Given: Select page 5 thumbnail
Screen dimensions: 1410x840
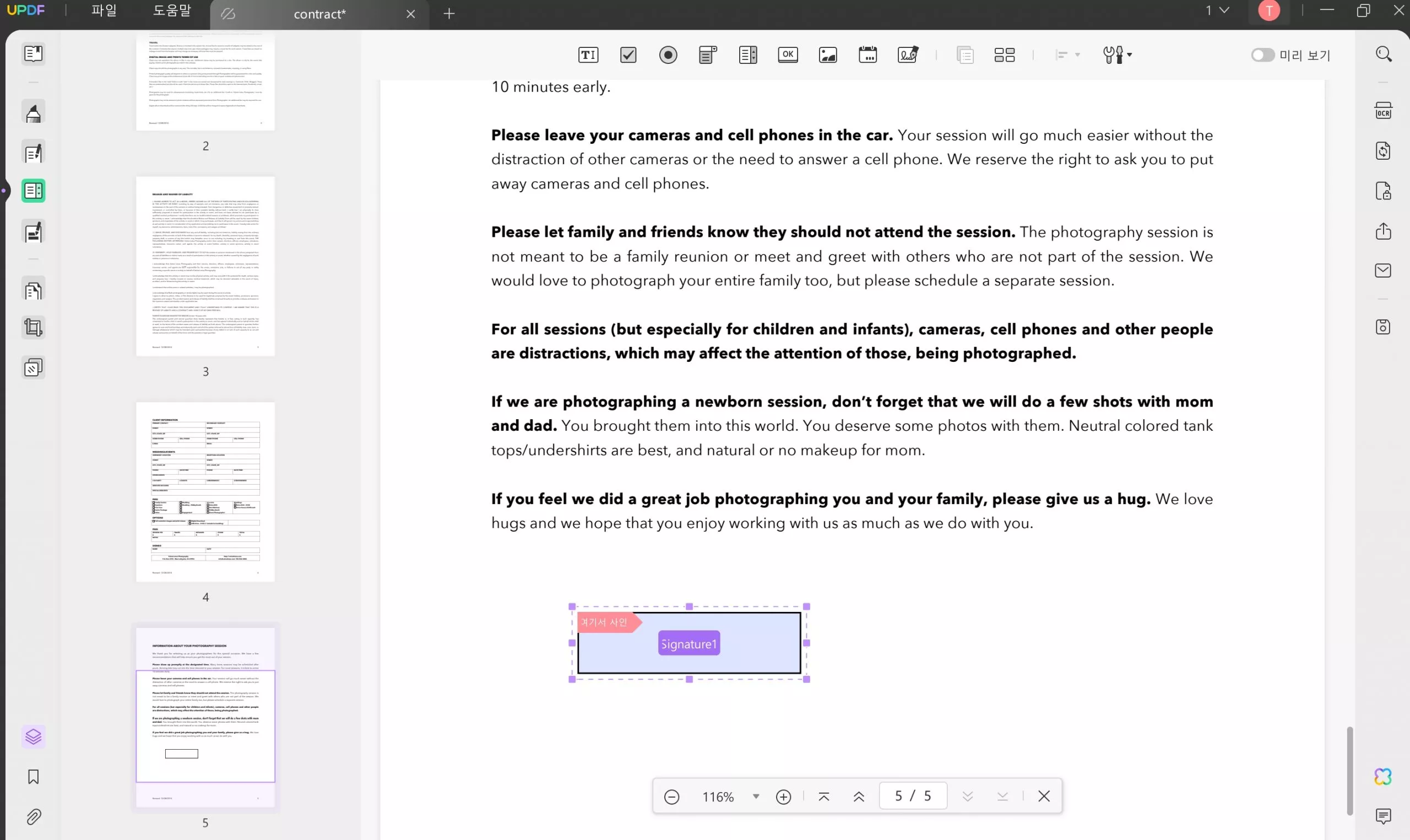Looking at the screenshot, I should click(x=205, y=717).
